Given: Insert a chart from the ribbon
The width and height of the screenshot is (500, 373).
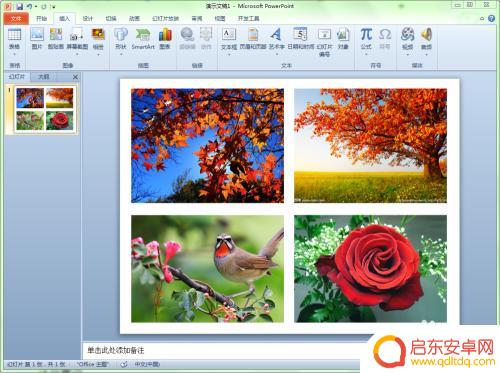Looking at the screenshot, I should click(165, 38).
